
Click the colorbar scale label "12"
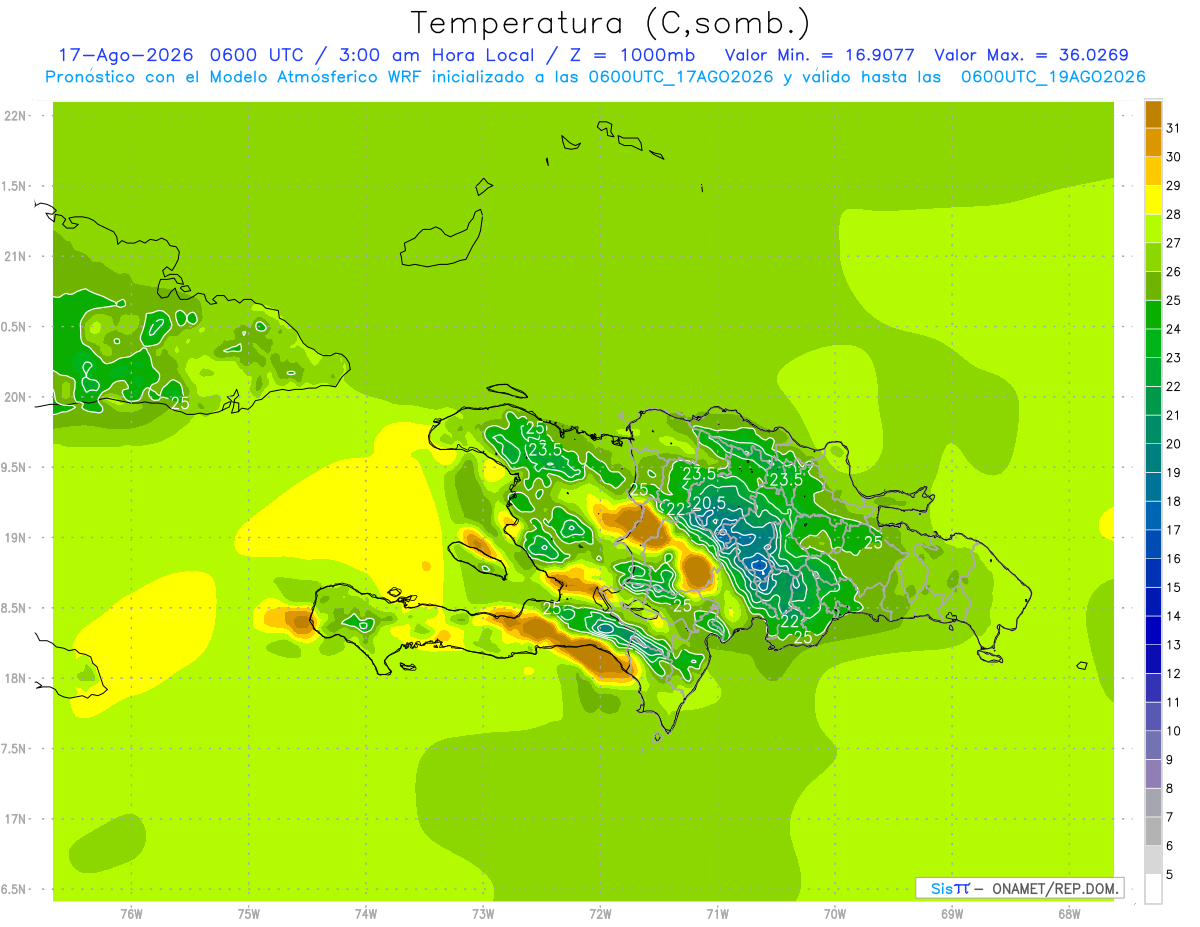coord(1174,673)
